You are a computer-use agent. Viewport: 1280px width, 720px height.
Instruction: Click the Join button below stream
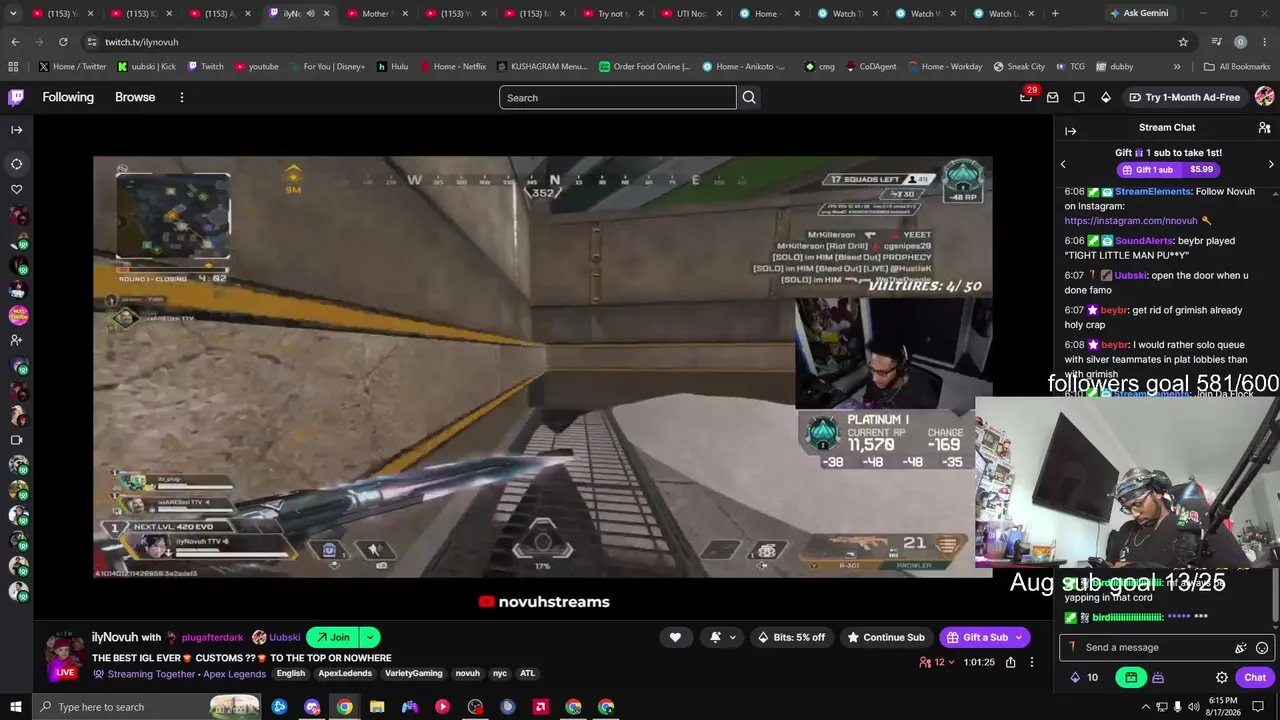pyautogui.click(x=333, y=637)
